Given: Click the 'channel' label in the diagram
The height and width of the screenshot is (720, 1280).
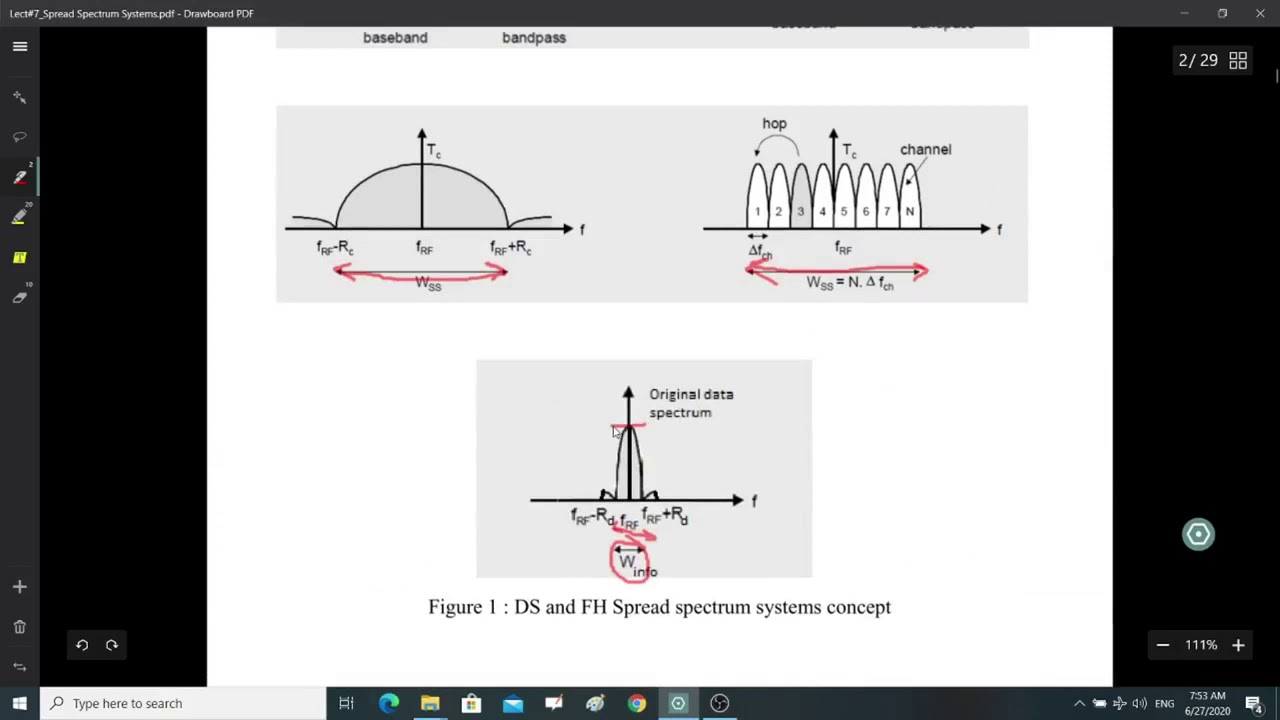Looking at the screenshot, I should [925, 149].
